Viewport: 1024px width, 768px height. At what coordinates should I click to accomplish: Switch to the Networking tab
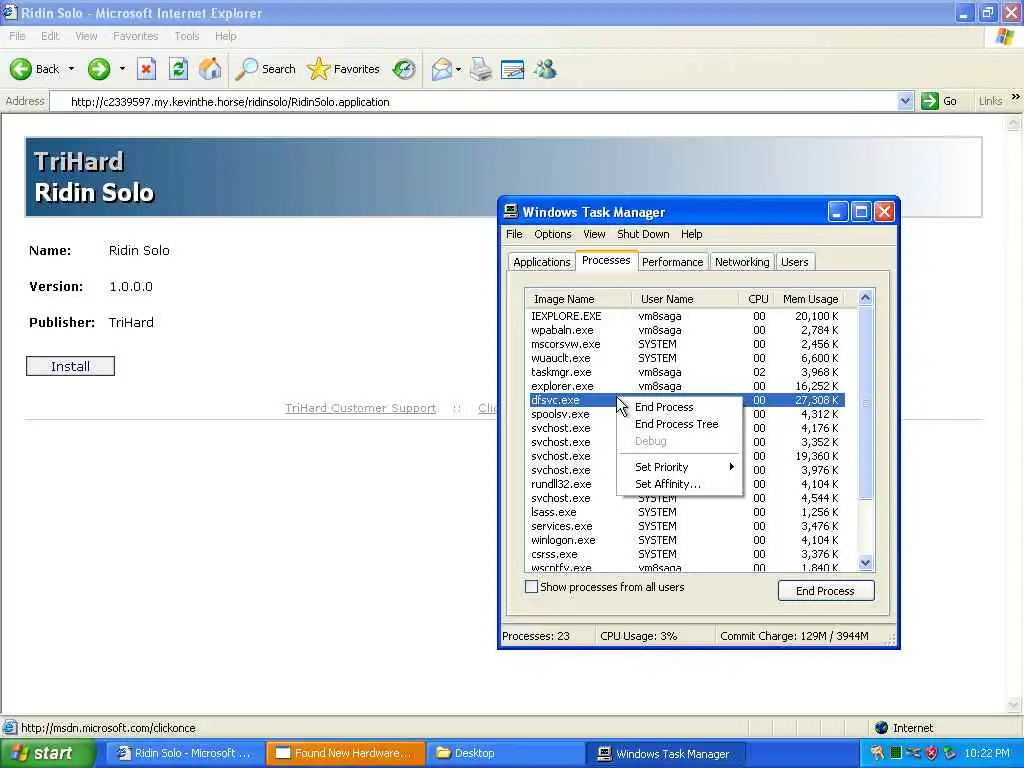[x=742, y=262]
